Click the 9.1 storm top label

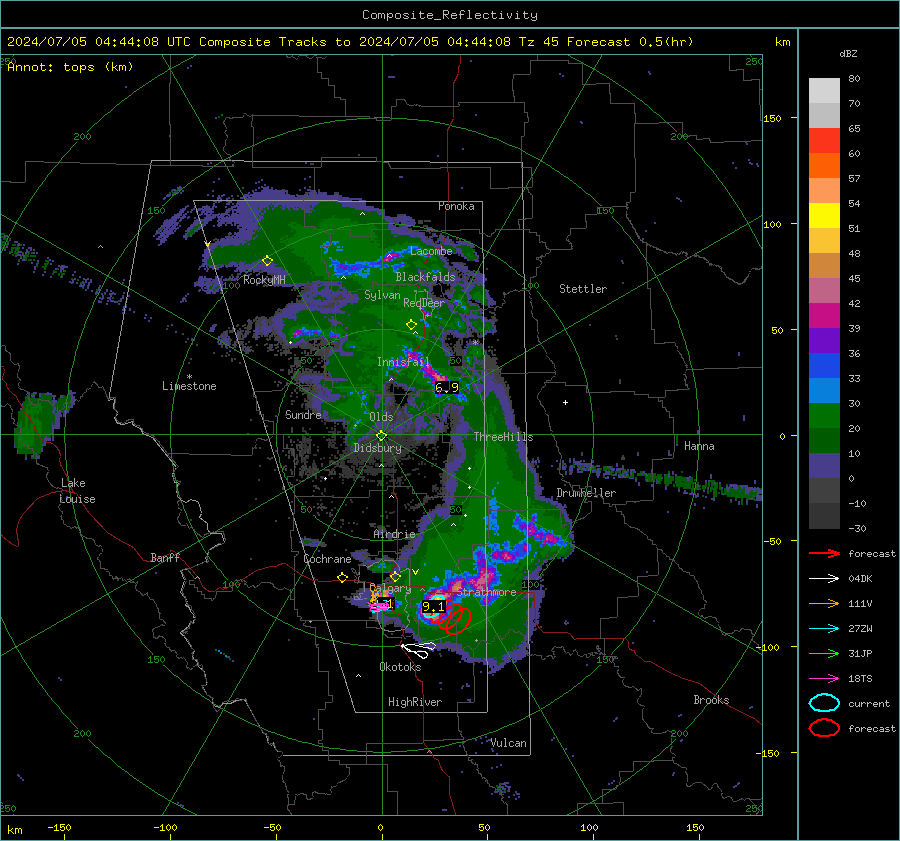[x=433, y=607]
